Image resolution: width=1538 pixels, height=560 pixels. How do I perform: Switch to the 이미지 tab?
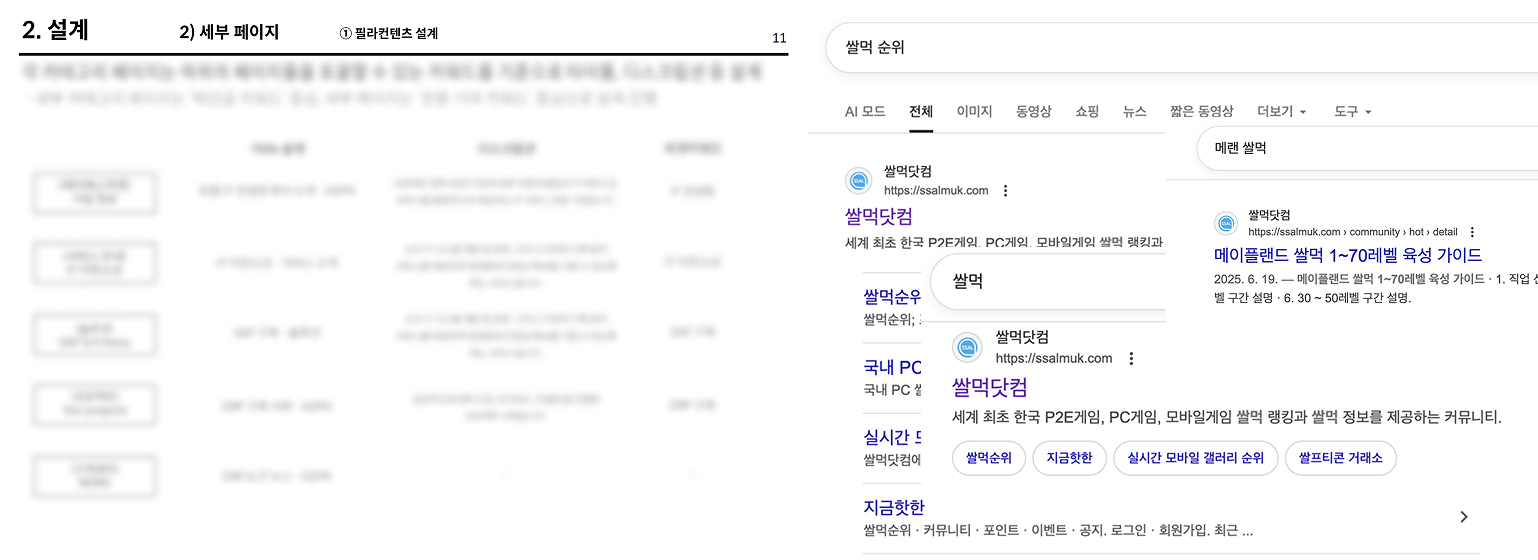pyautogui.click(x=975, y=111)
